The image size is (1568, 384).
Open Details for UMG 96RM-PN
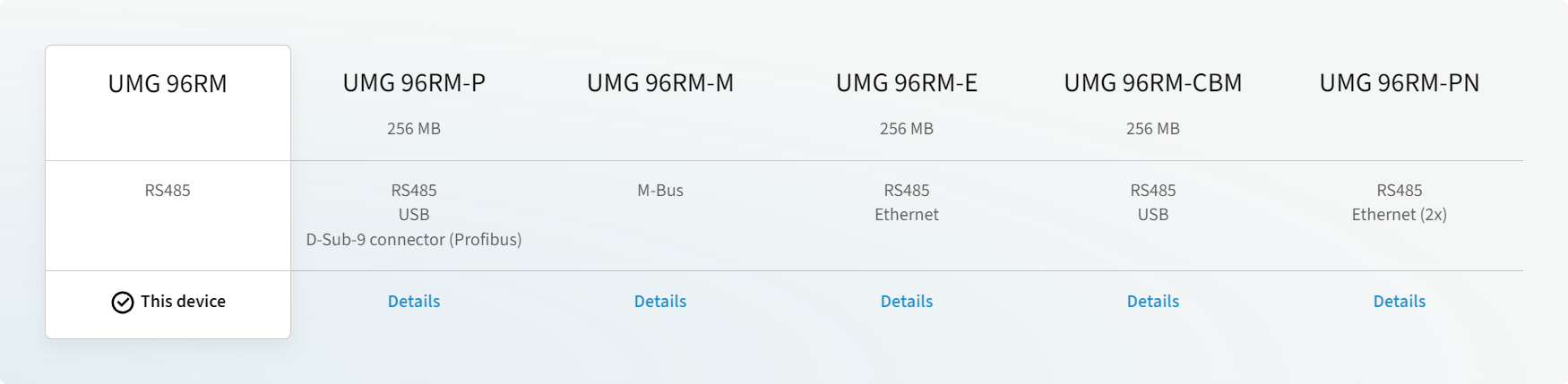(1400, 302)
